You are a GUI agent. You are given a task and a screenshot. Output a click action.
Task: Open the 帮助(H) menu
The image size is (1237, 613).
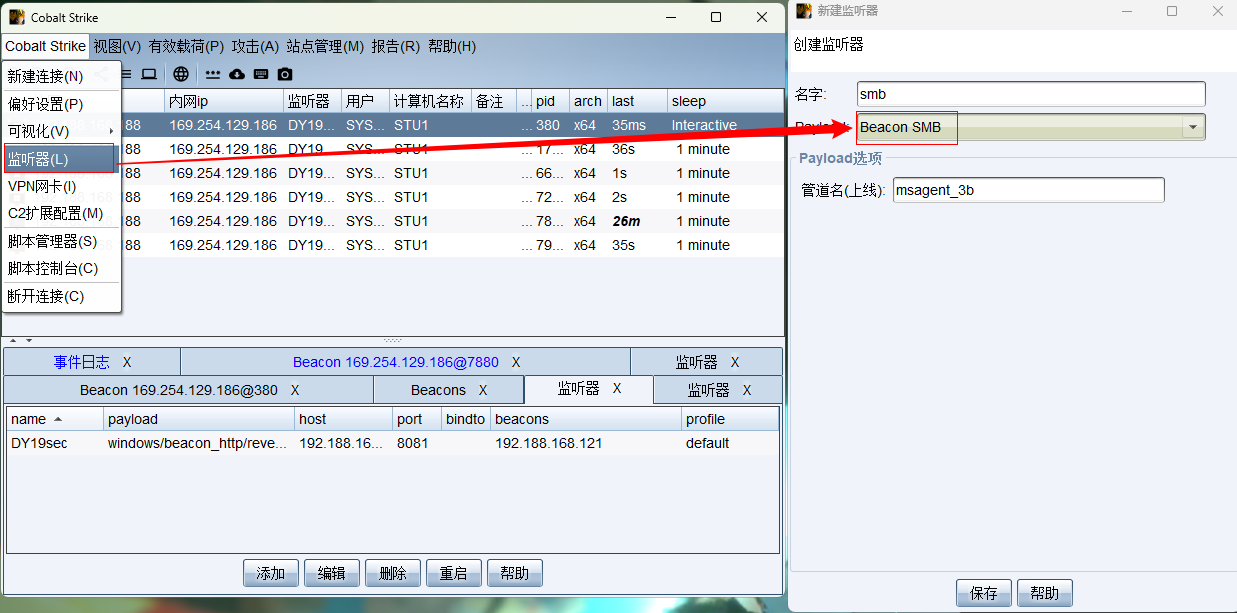point(452,46)
